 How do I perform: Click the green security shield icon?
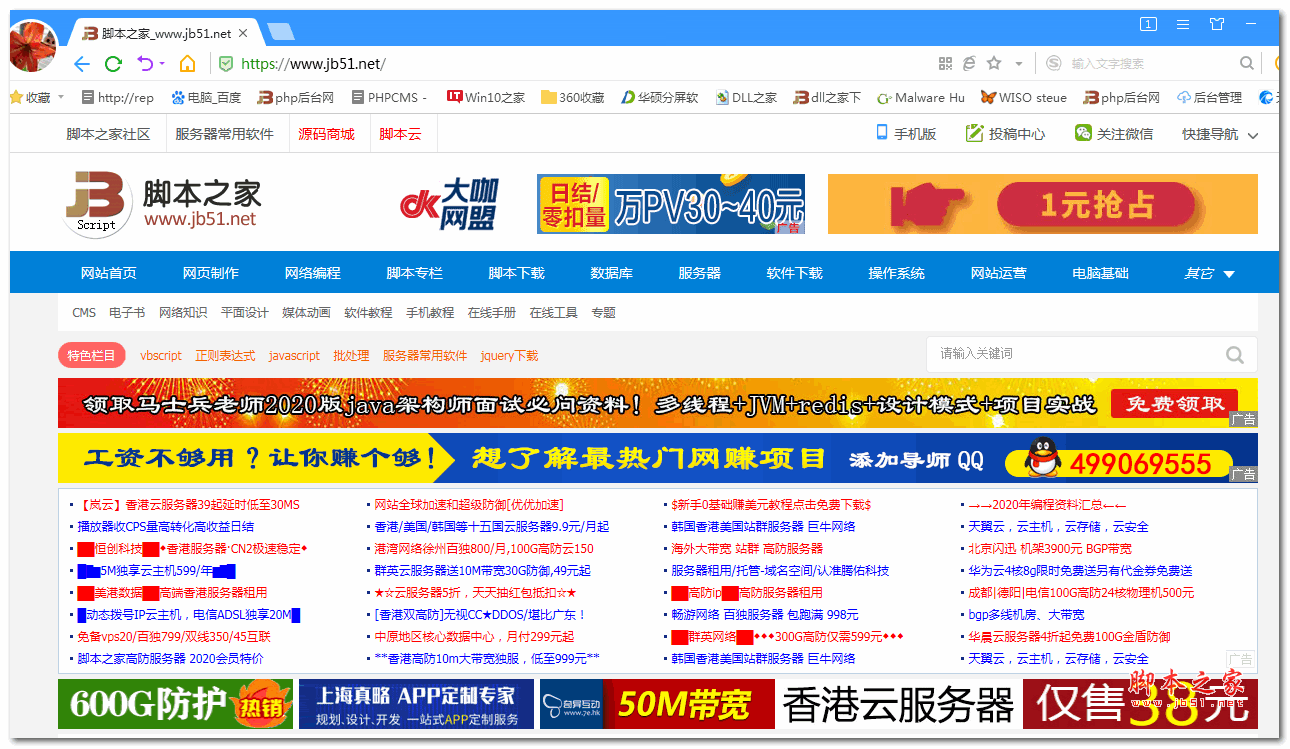pyautogui.click(x=226, y=64)
